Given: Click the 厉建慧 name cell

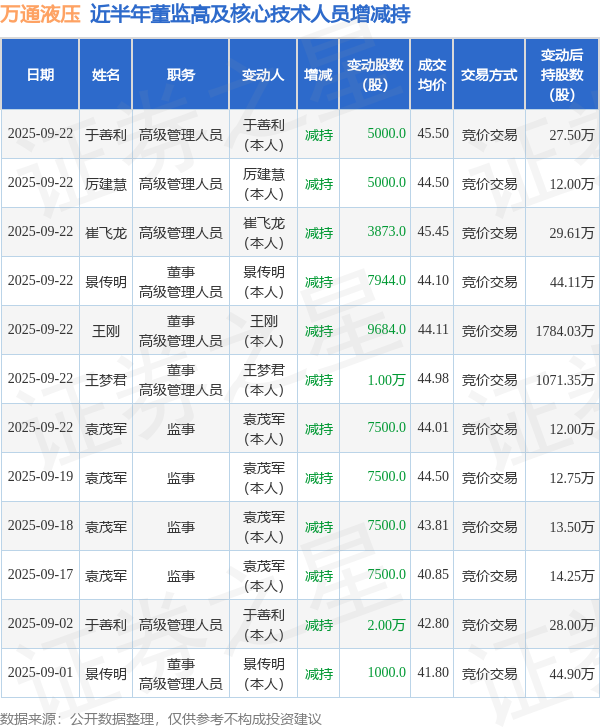Looking at the screenshot, I should click(x=106, y=184).
